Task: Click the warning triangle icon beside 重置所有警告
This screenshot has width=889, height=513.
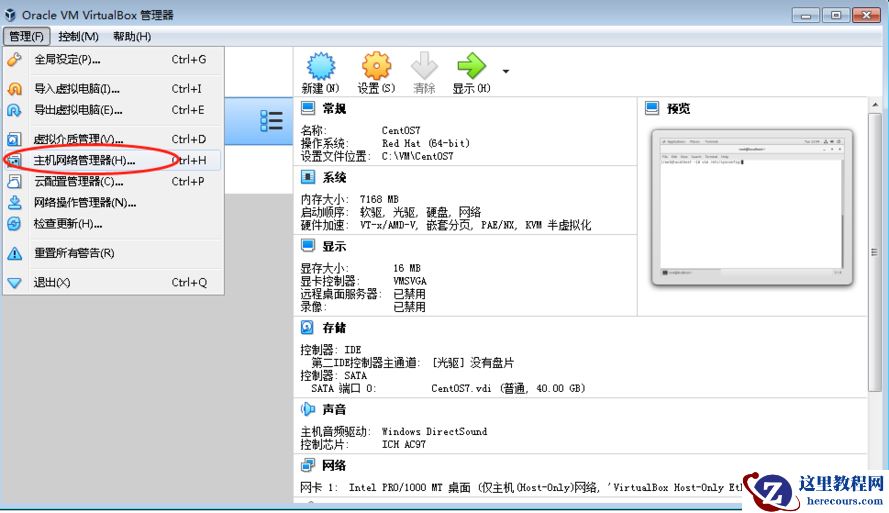Action: point(14,253)
